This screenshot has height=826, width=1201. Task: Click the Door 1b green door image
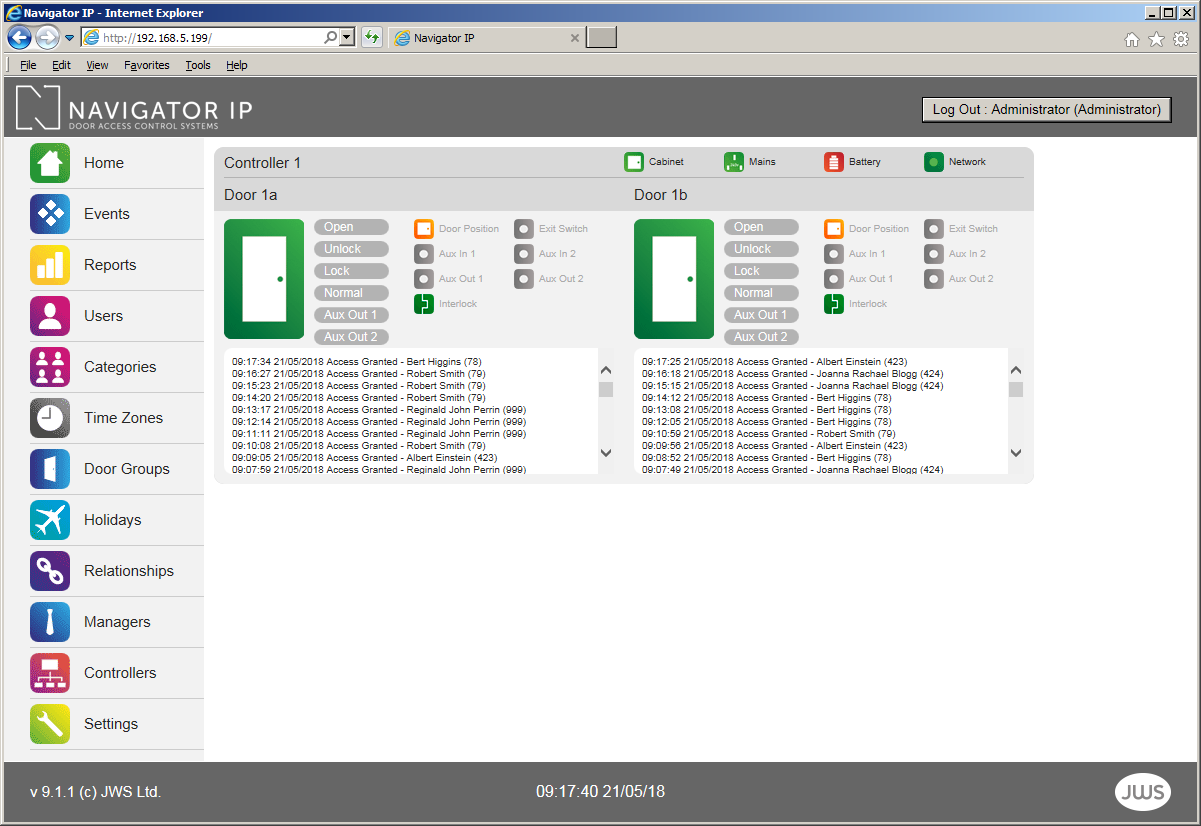674,279
